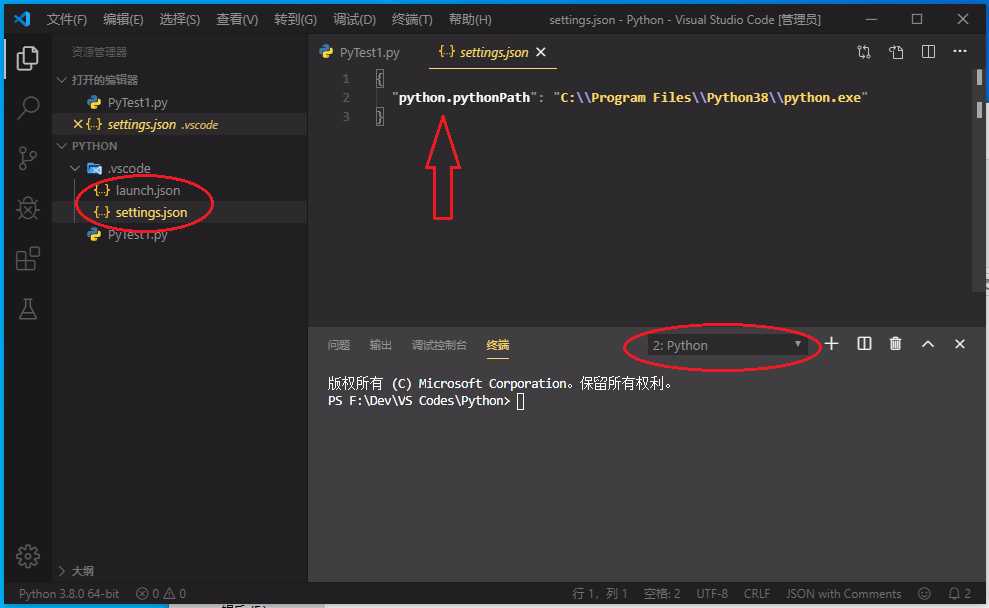Open the Debug view icon
Image resolution: width=989 pixels, height=608 pixels.
tap(28, 208)
